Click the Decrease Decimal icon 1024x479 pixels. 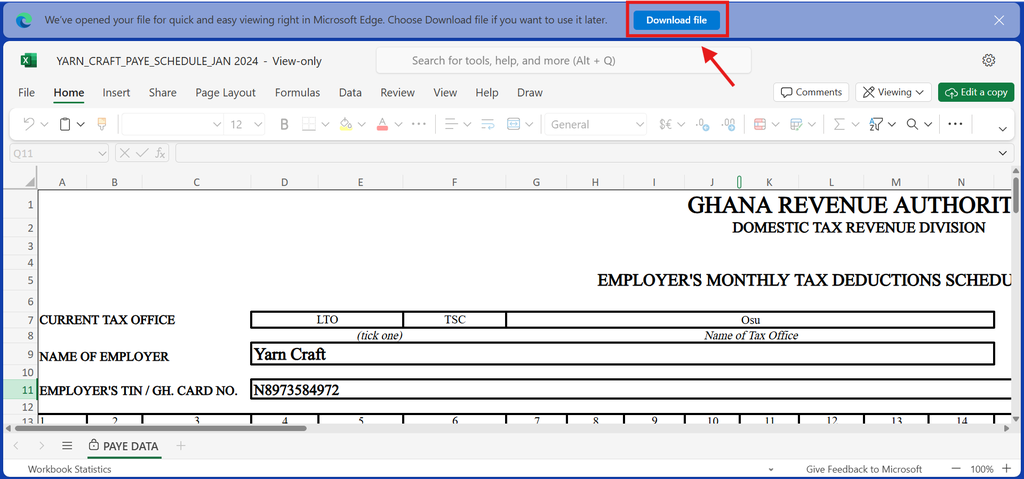(728, 124)
